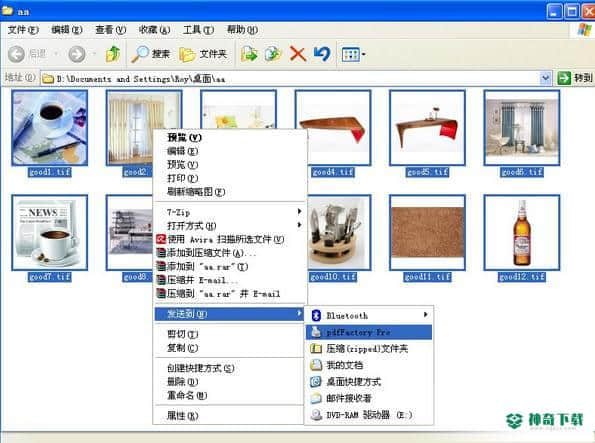595x443 pixels.
Task: Select the good10.tif knife block thumbnail
Action: point(339,232)
